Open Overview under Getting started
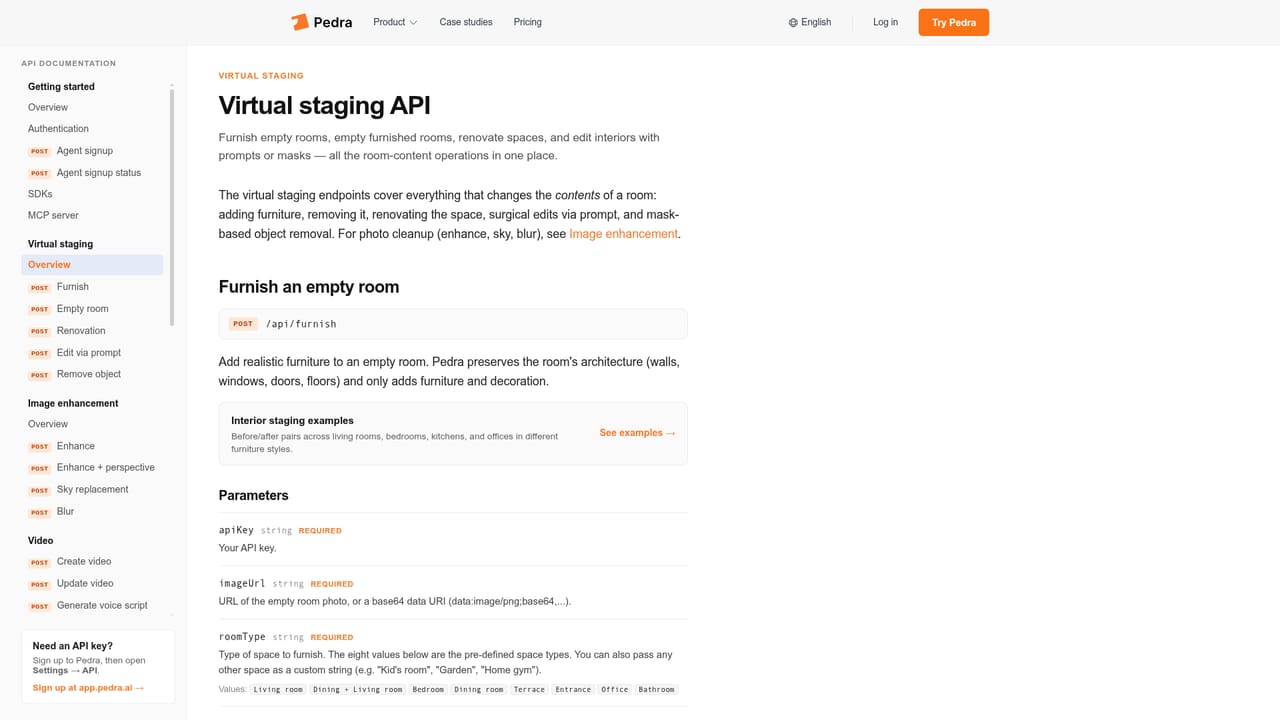Screen dimensions: 1280x720 coord(48,107)
